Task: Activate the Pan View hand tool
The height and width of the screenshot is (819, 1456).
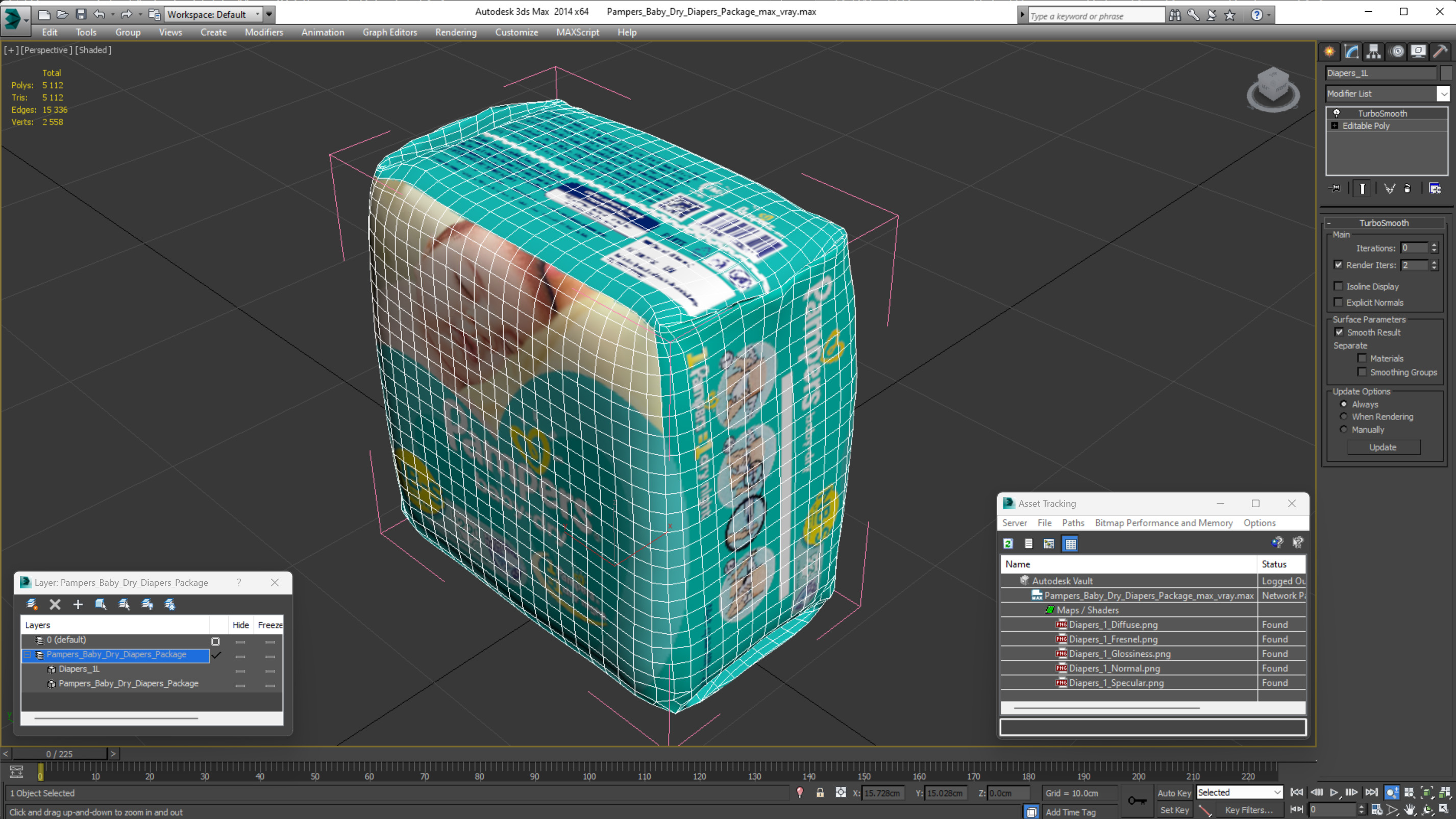Action: [1410, 810]
